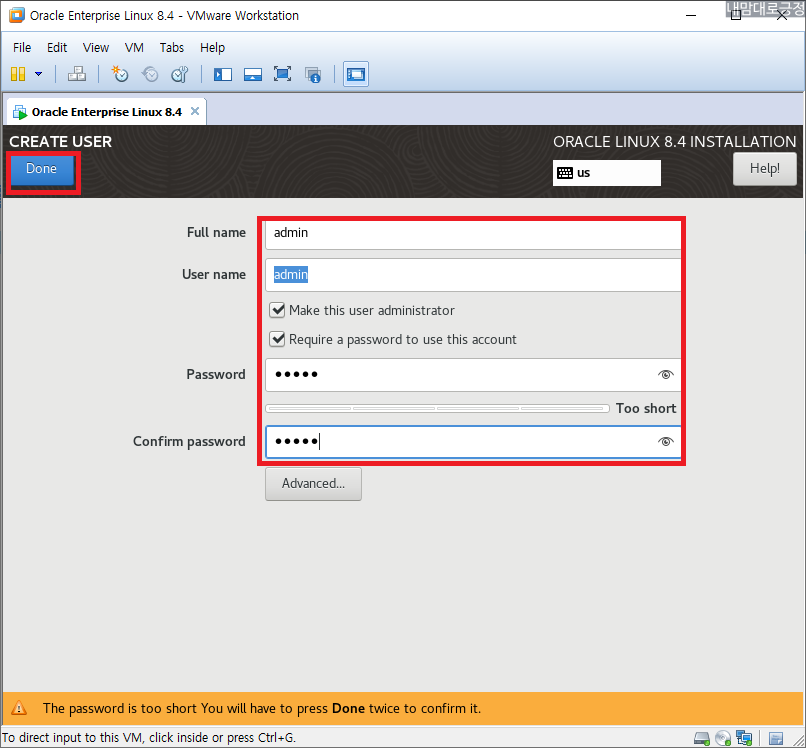
Task: Toggle the thumbnail bar view icon
Action: [252, 74]
